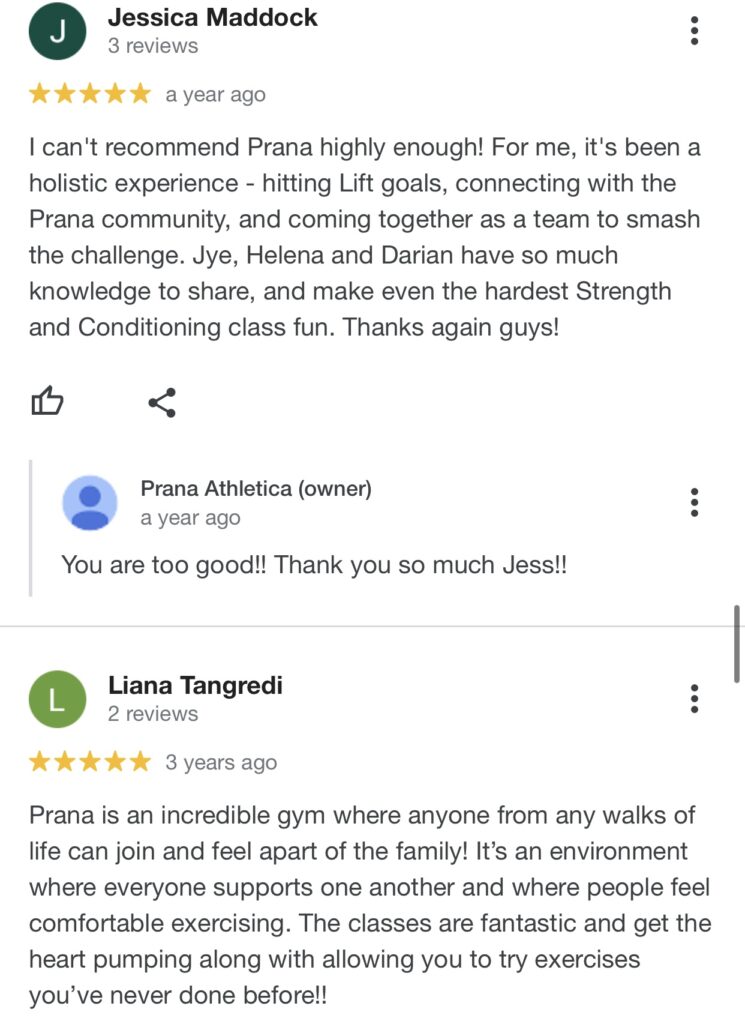Open Jessica Maddock's profile name
The image size is (745, 1024).
pyautogui.click(x=212, y=17)
